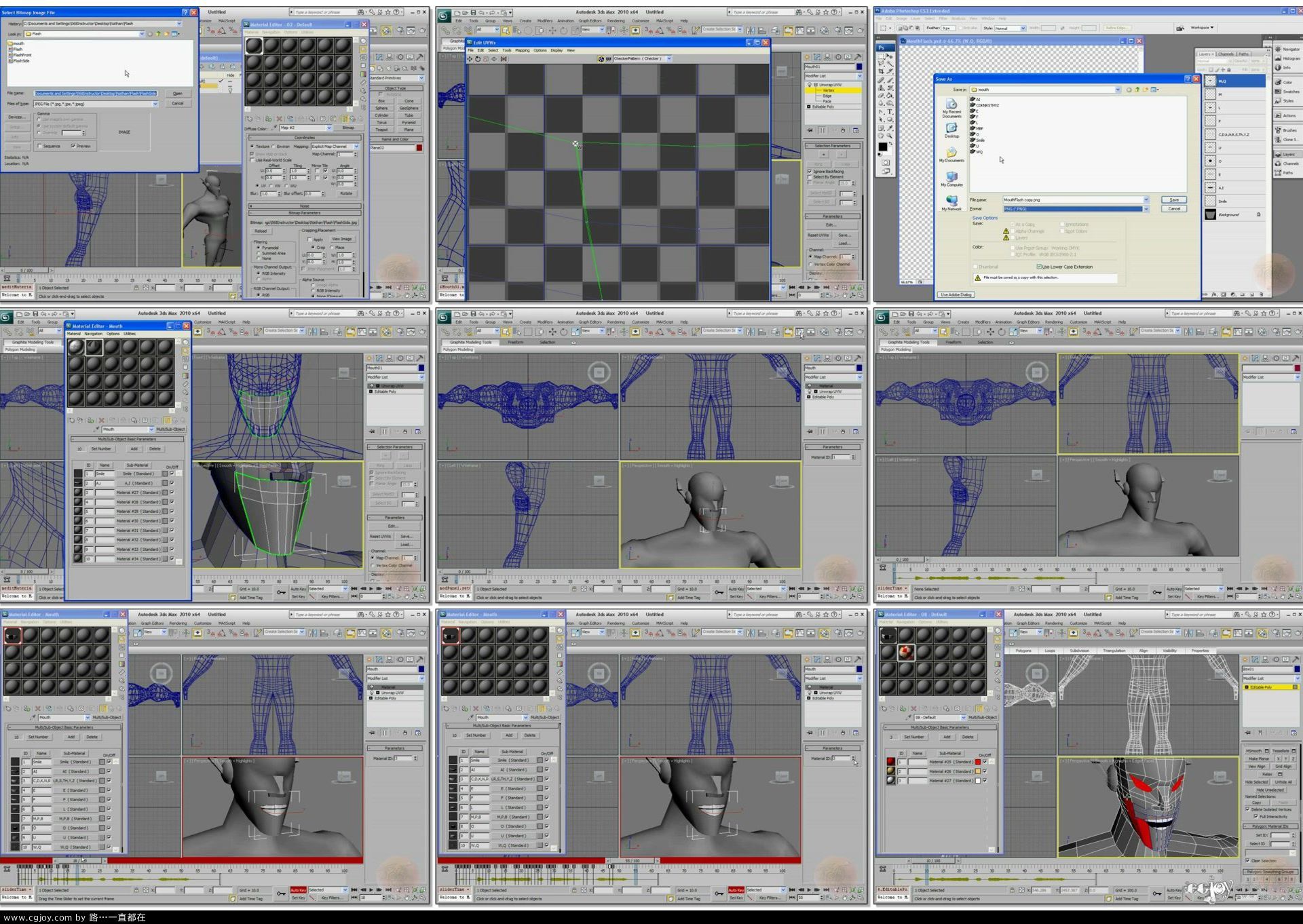The width and height of the screenshot is (1303, 924).
Task: Click eyedropper beside Map #2 name field
Action: (x=274, y=128)
